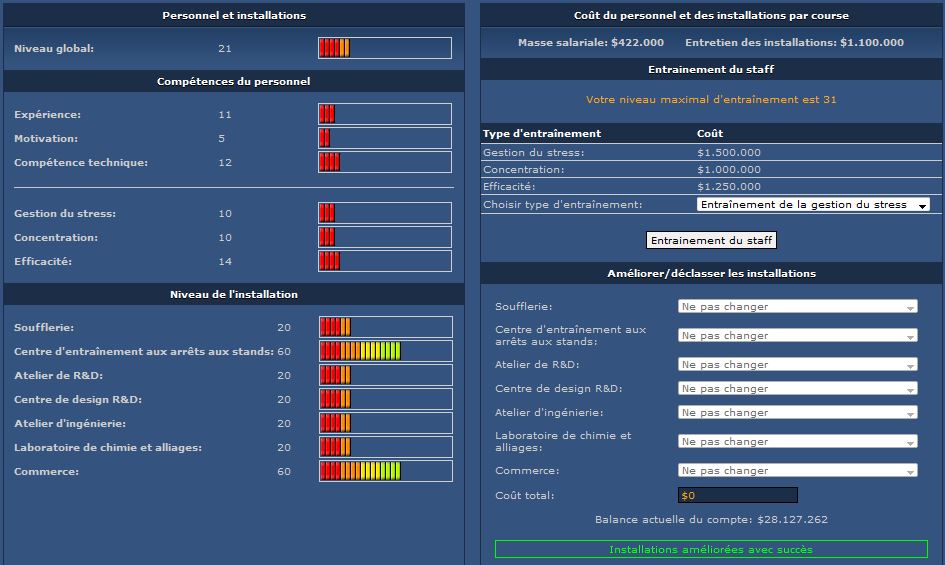Click the Motivation level bar

pos(385,138)
